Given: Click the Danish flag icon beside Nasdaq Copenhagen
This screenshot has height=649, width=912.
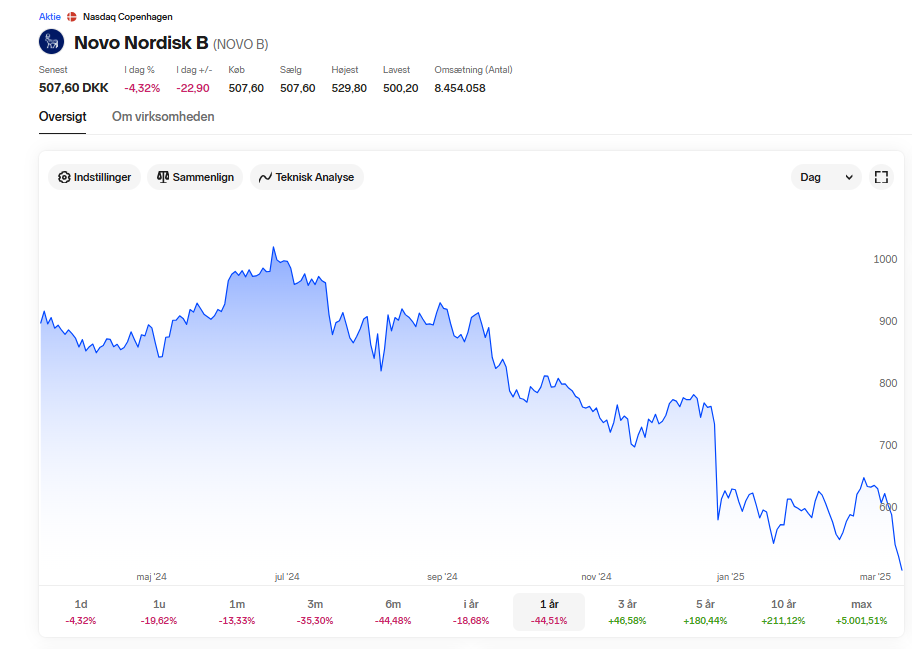Looking at the screenshot, I should click(72, 17).
